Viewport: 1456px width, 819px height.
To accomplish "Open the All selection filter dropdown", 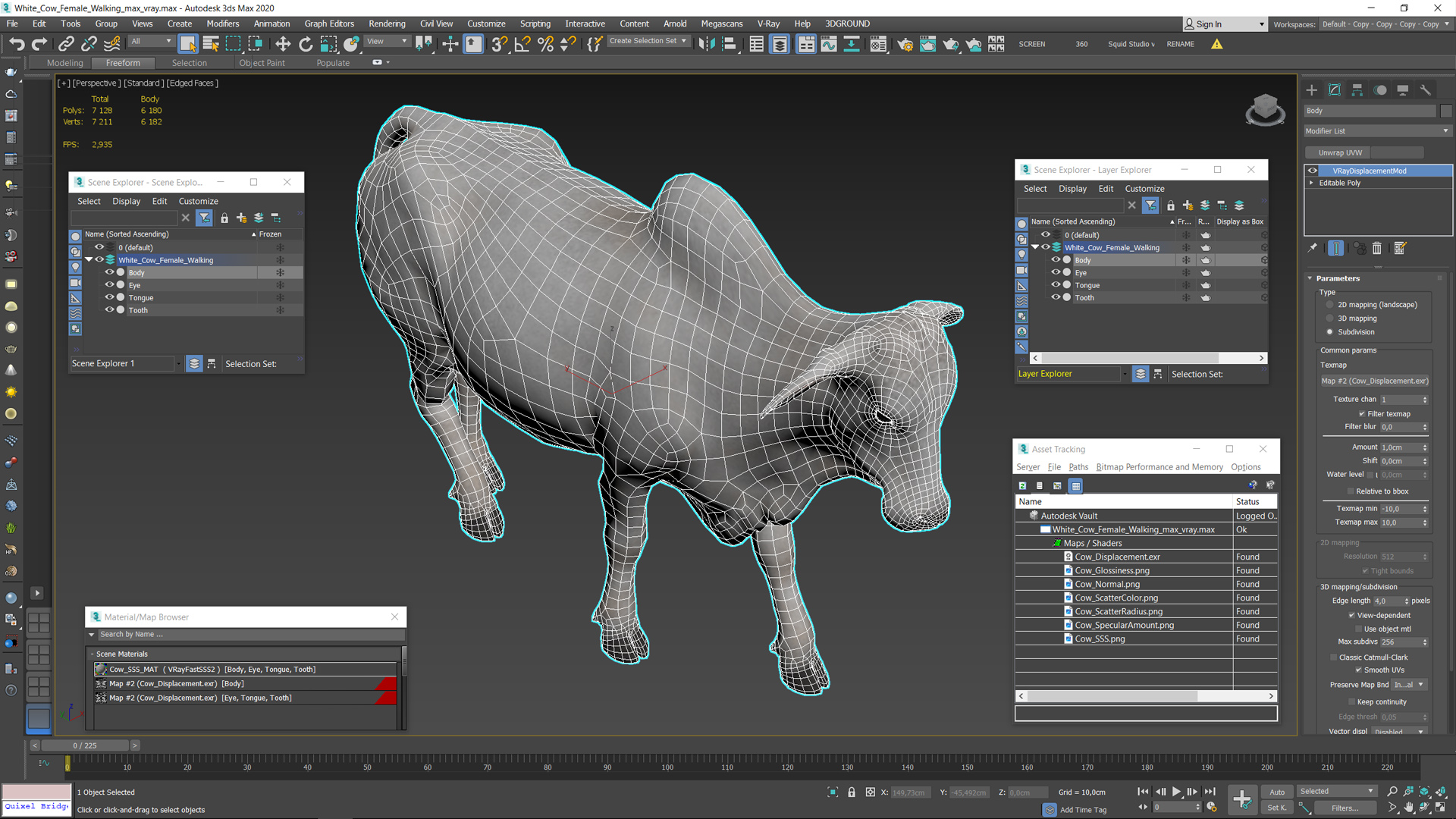I will 151,41.
